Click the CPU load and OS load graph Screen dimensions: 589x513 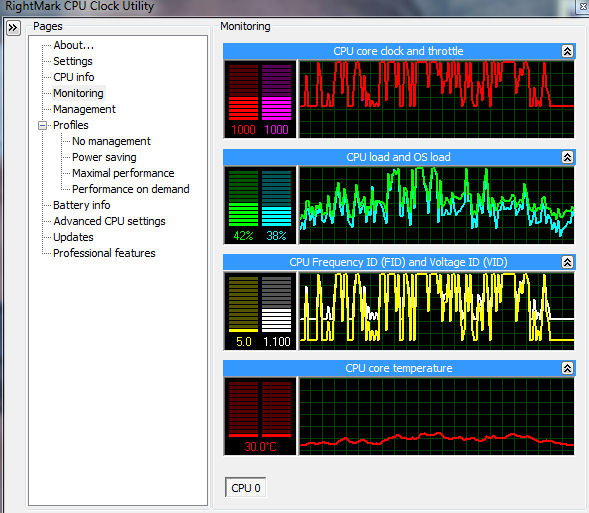pos(436,205)
